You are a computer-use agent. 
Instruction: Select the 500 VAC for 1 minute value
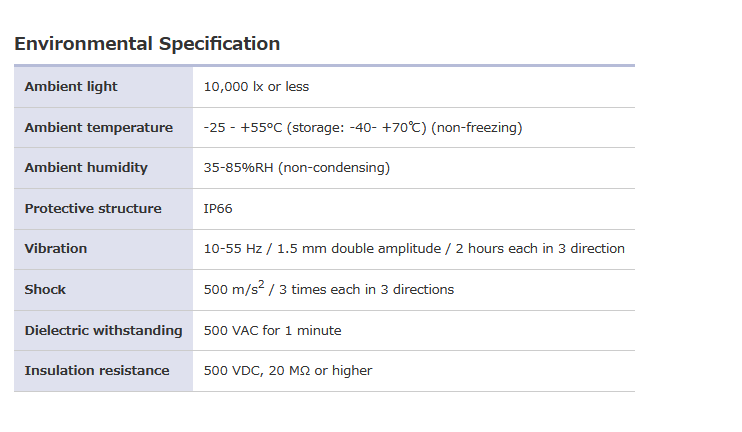pos(272,331)
